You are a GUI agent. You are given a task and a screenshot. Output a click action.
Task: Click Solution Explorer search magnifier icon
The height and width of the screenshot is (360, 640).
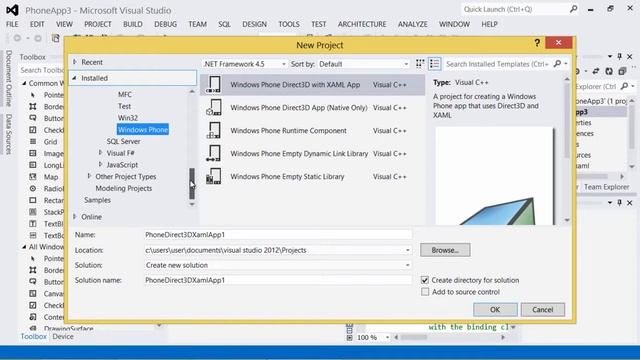click(624, 86)
